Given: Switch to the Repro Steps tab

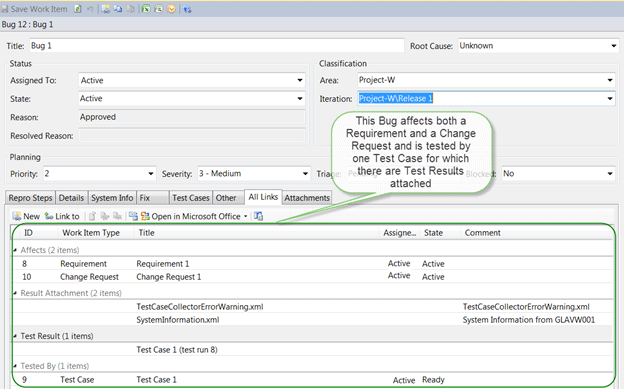Looking at the screenshot, I should [x=30, y=198].
